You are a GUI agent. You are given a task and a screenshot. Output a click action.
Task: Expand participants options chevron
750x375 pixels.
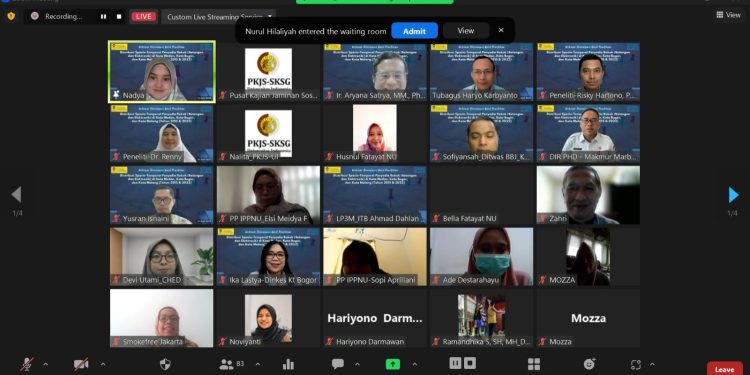pyautogui.click(x=258, y=364)
